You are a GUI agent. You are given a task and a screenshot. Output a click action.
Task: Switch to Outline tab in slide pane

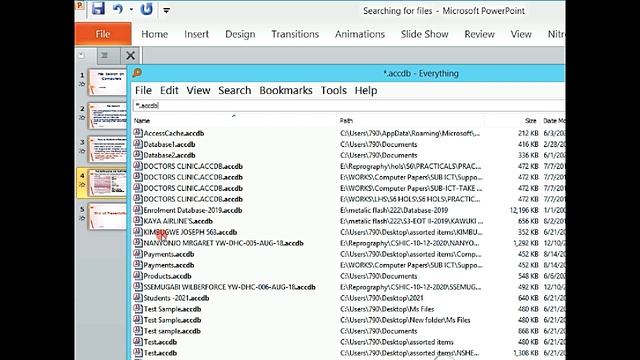coord(104,55)
